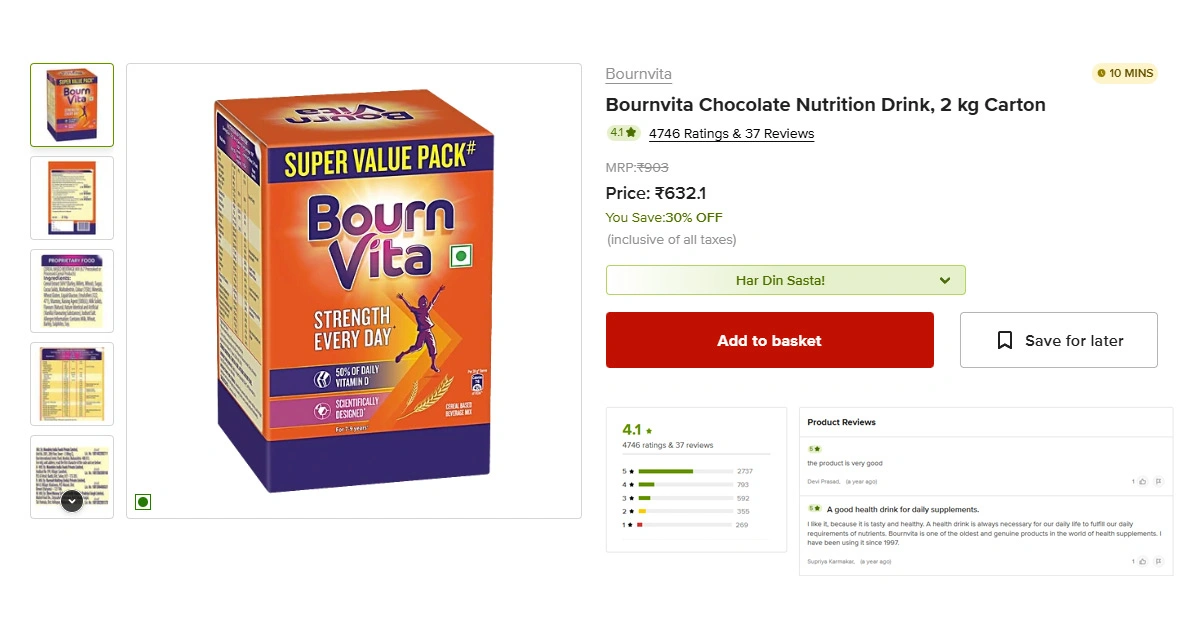Image resolution: width=1202 pixels, height=634 pixels.
Task: Click the 10 MINS delivery clock badge
Action: tap(1125, 73)
